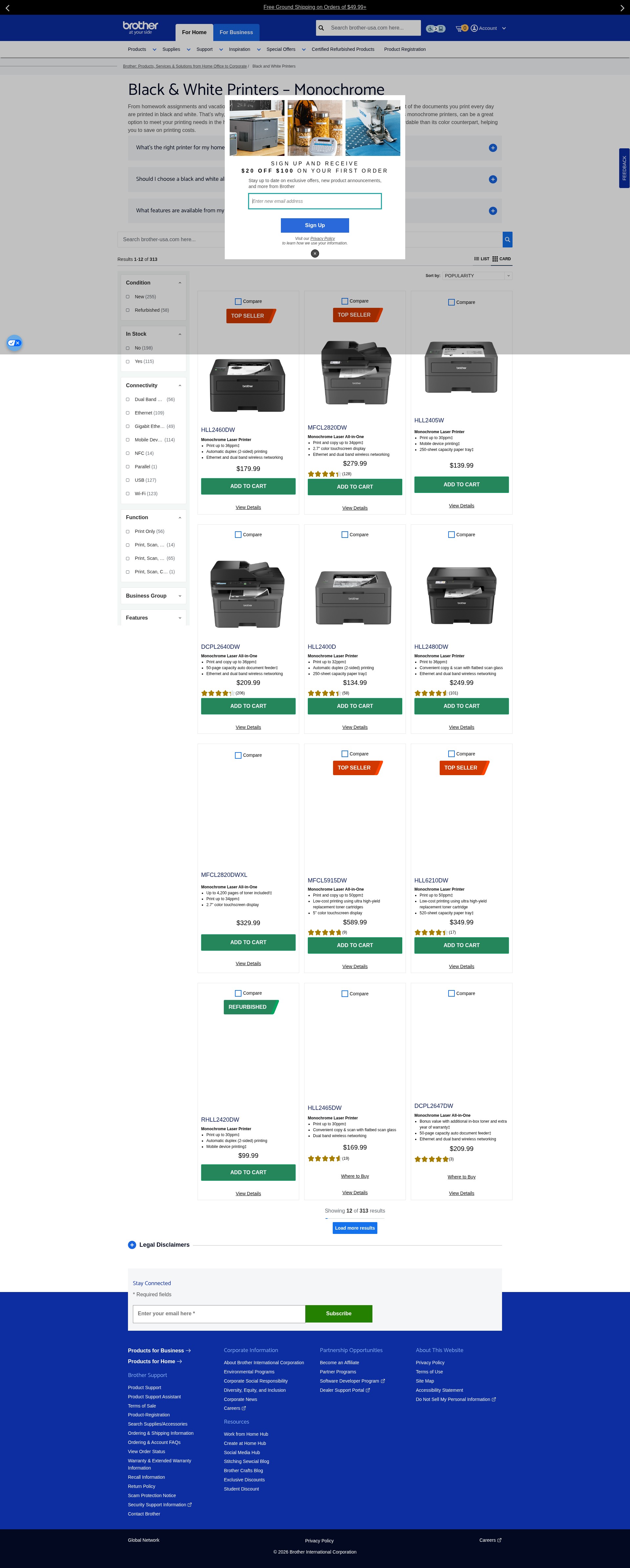630x1568 pixels.
Task: Open Free Ground Shipping banner link
Action: coord(315,7)
